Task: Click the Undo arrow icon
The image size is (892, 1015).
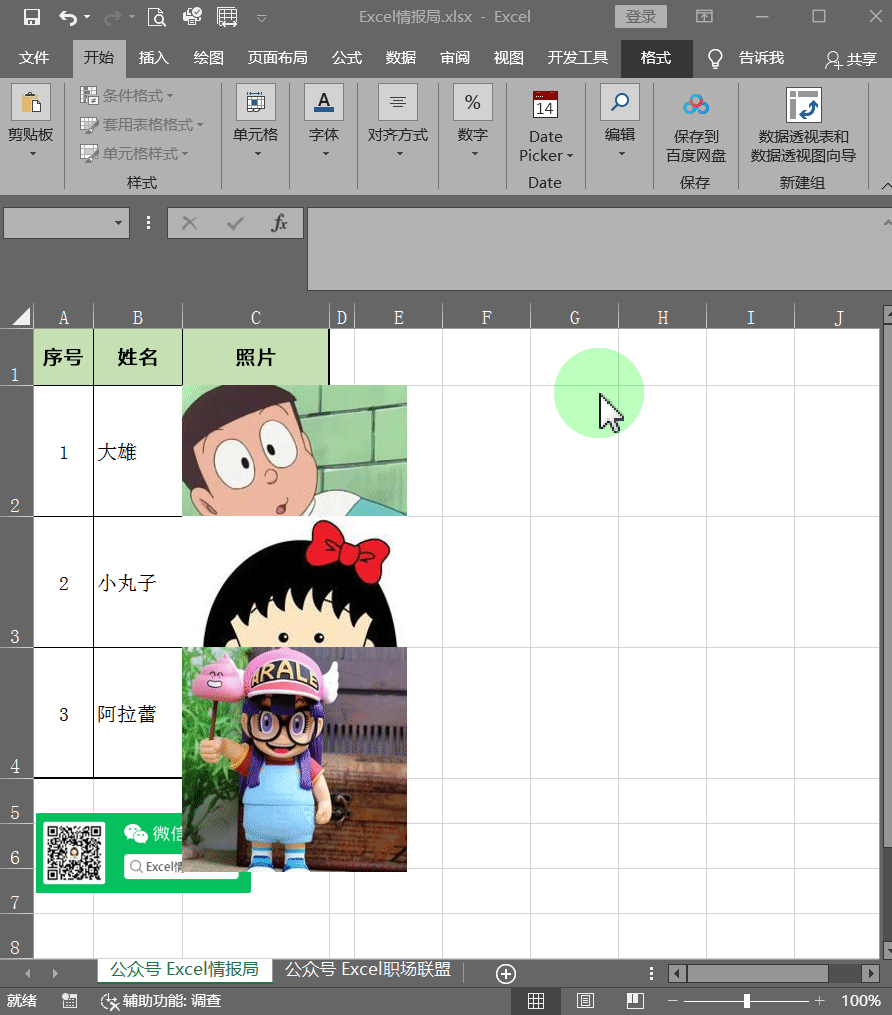Action: [67, 17]
